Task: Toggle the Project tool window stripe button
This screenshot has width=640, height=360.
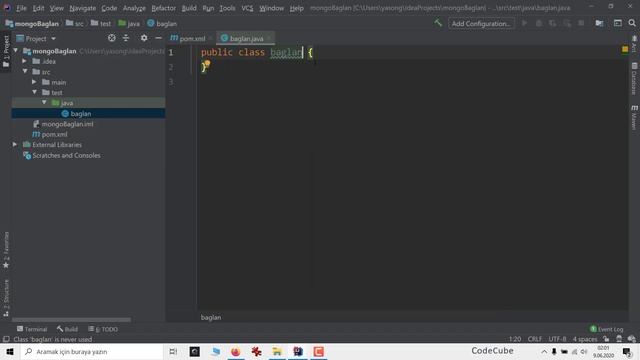Action: (6, 51)
